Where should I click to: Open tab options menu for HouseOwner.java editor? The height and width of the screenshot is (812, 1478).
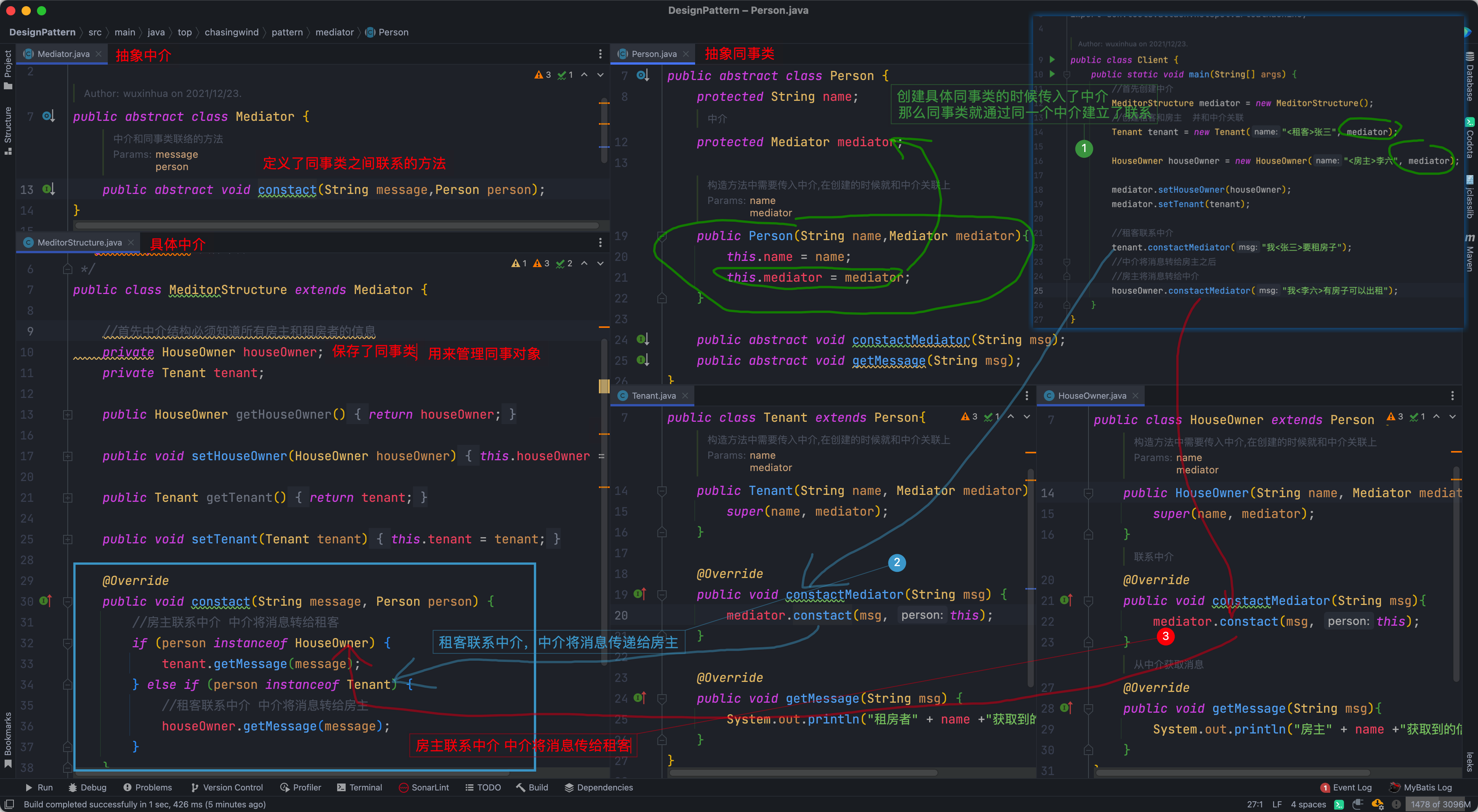point(1452,395)
